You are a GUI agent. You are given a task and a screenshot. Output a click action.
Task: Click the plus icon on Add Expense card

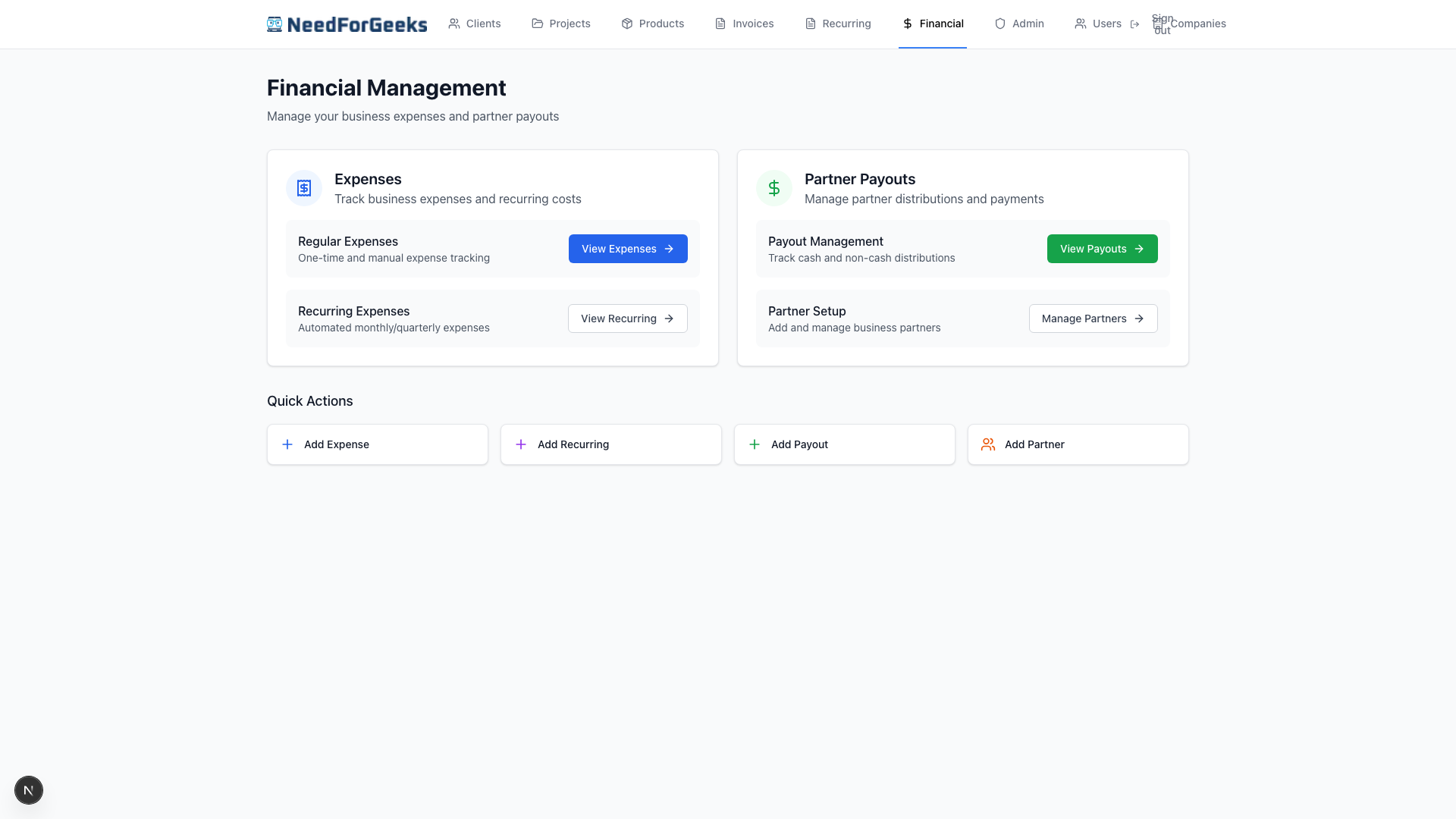287,444
